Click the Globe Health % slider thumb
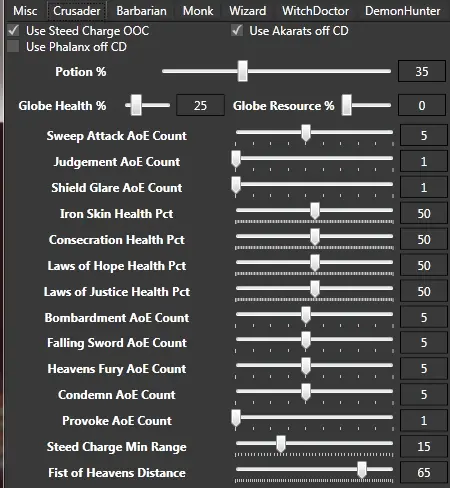This screenshot has width=450, height=488. [x=136, y=105]
